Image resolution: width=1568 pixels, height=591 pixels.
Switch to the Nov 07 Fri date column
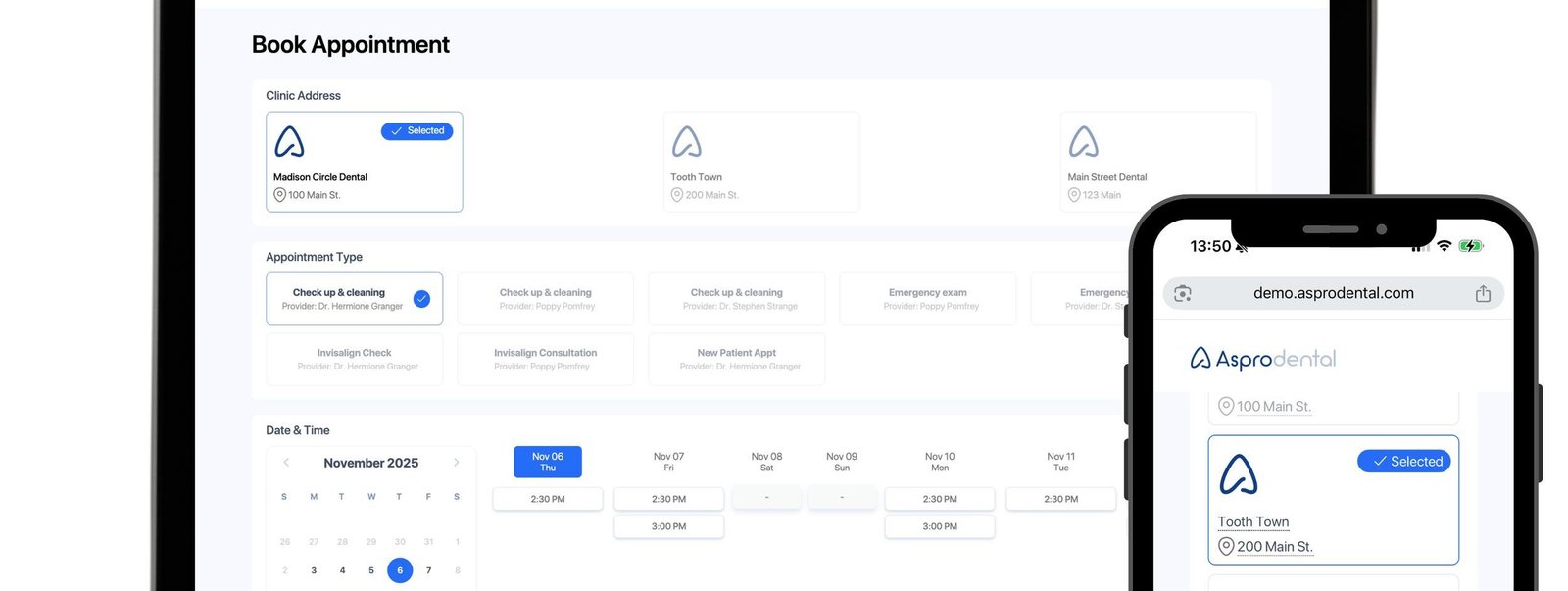[668, 462]
